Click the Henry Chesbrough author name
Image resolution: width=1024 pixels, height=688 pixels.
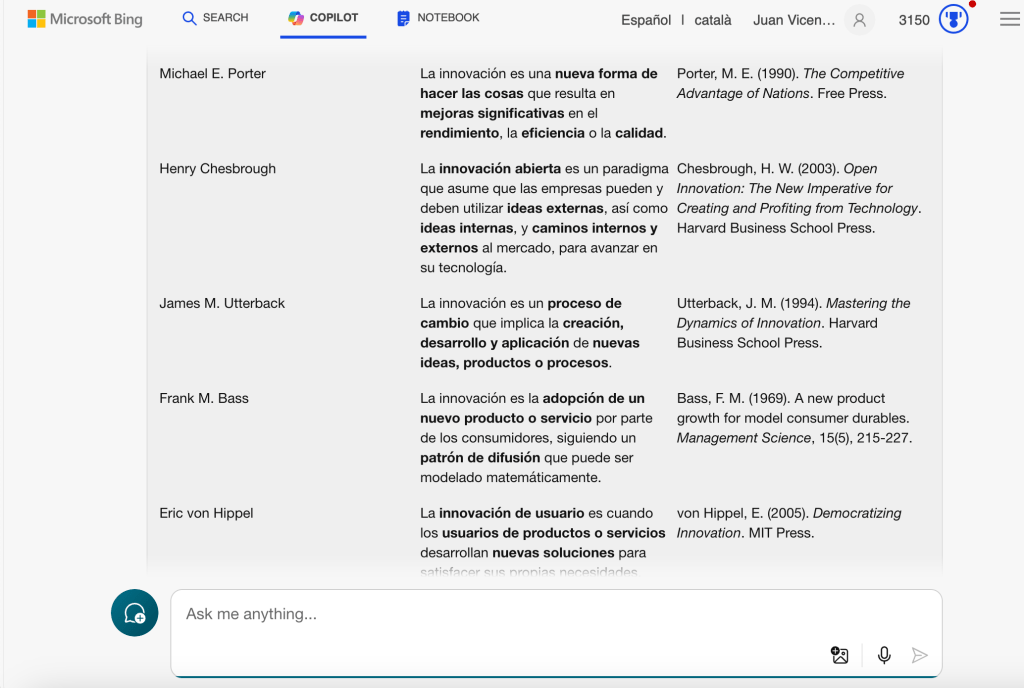coord(217,169)
